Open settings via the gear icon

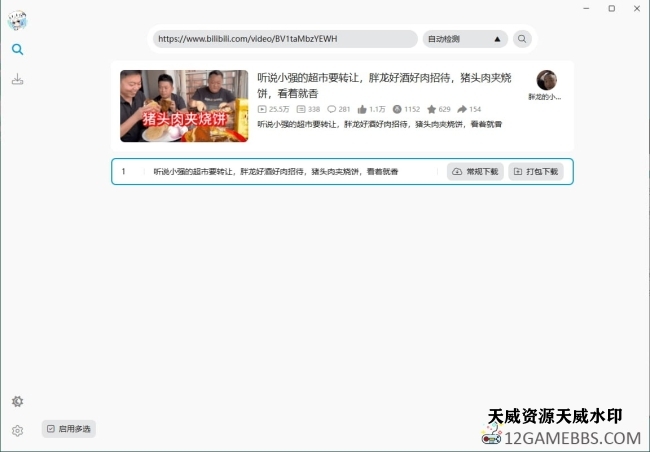(x=17, y=431)
